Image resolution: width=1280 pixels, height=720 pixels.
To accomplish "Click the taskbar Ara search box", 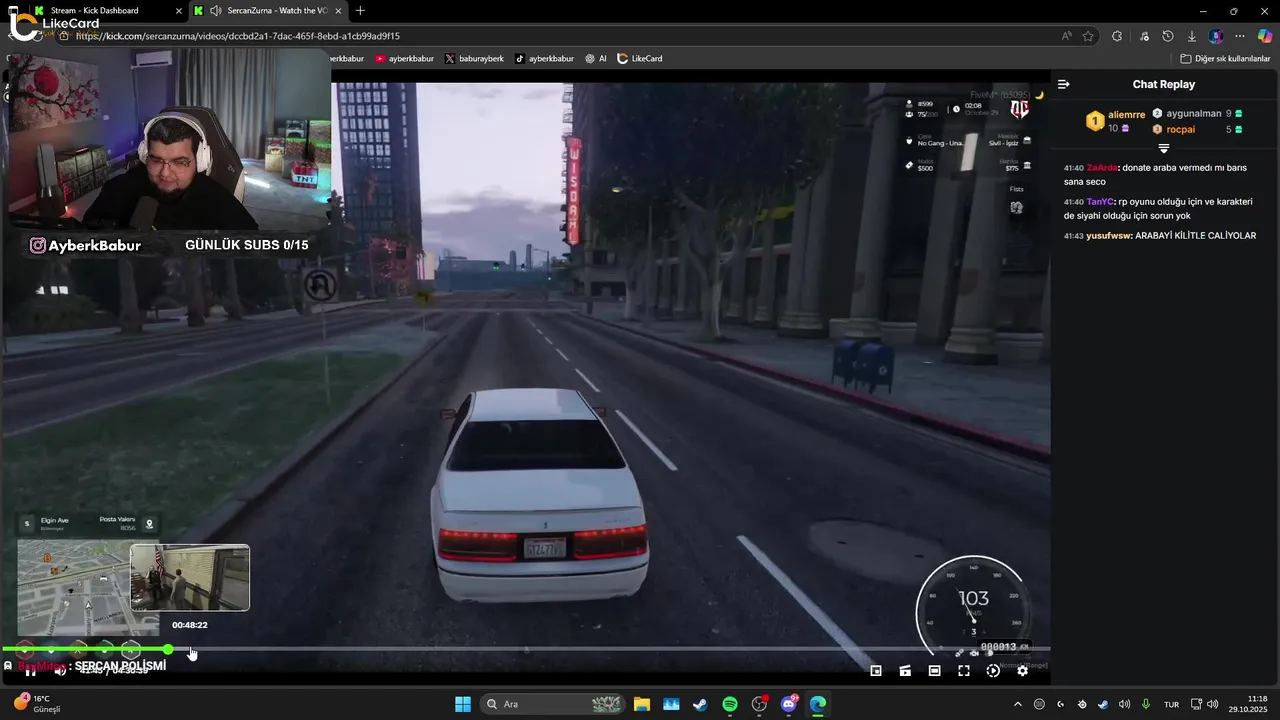I will click(554, 704).
